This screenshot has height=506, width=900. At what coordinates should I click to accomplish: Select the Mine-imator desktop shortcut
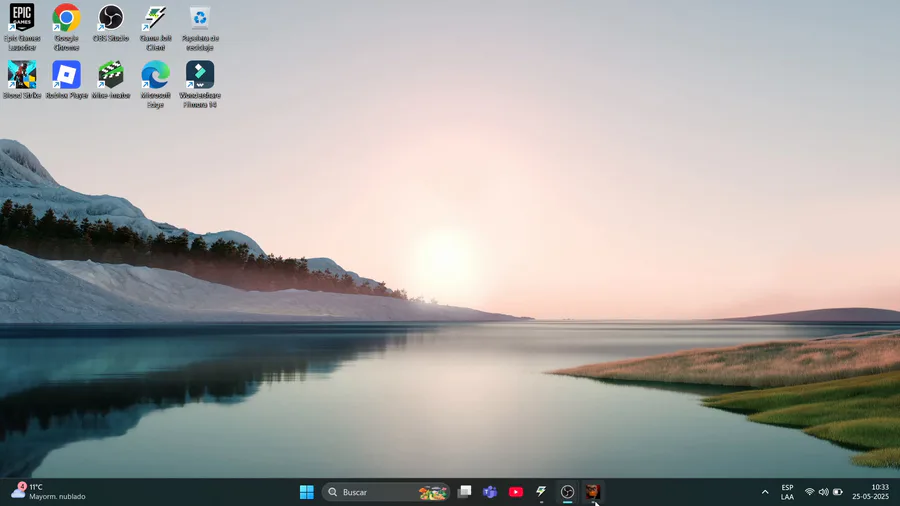click(111, 80)
